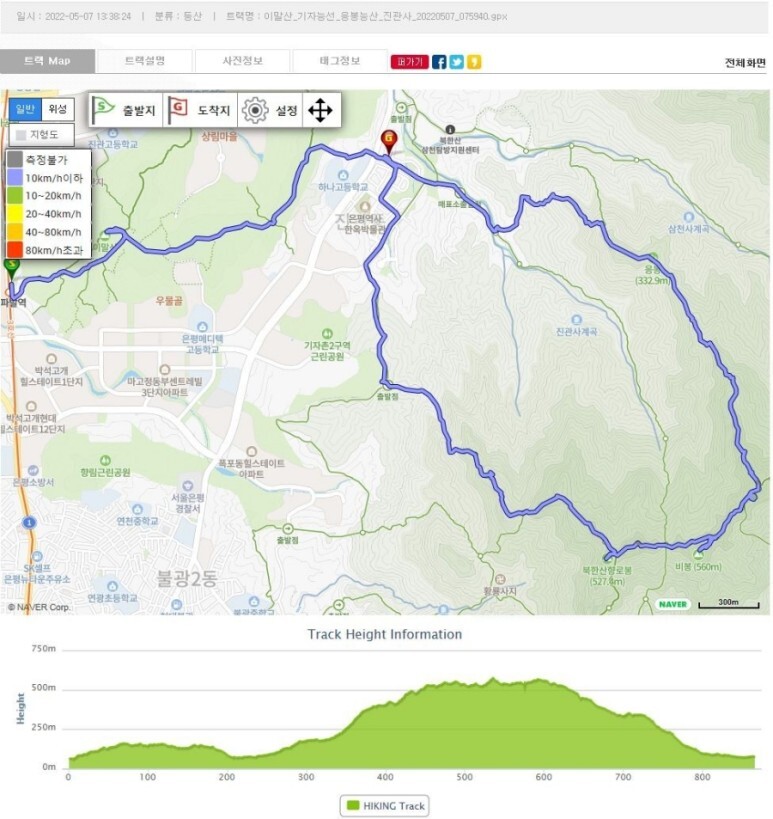The image size is (773, 819).
Task: Share via the yellow KakaoStory icon
Action: coord(474,62)
